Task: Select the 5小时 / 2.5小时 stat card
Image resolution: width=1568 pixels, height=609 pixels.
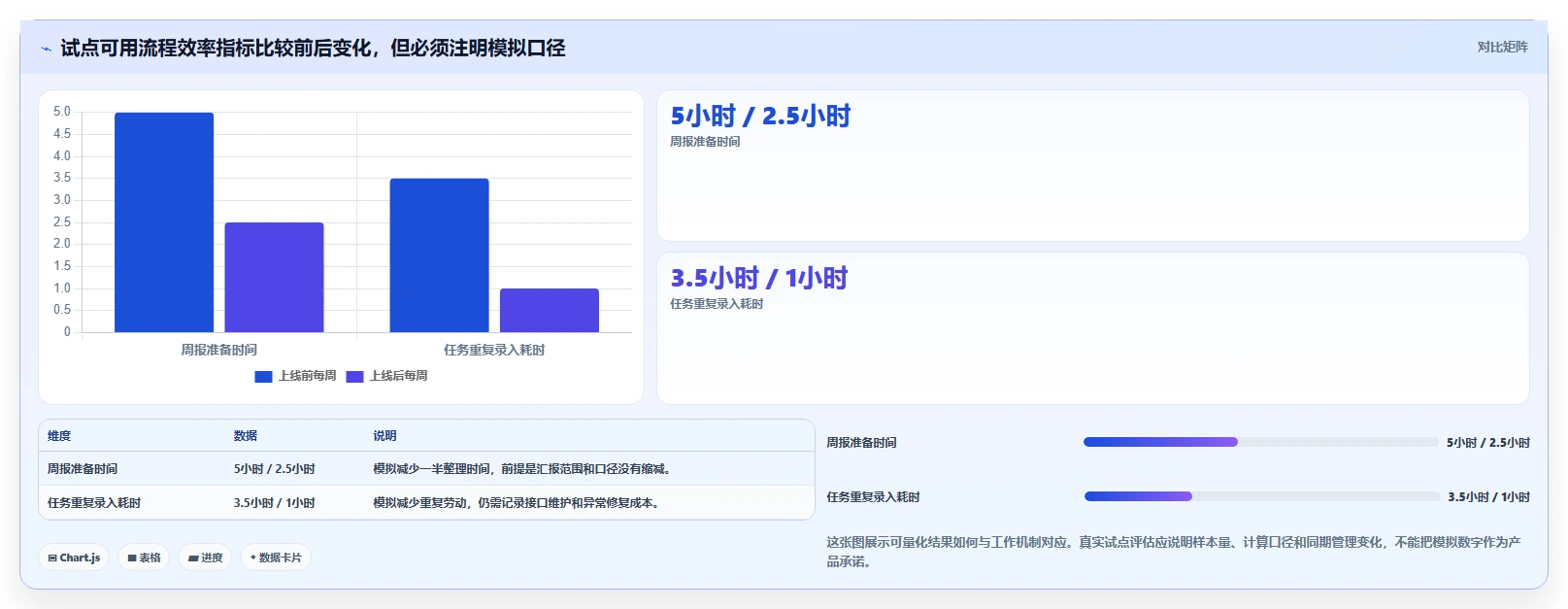Action: point(1093,166)
